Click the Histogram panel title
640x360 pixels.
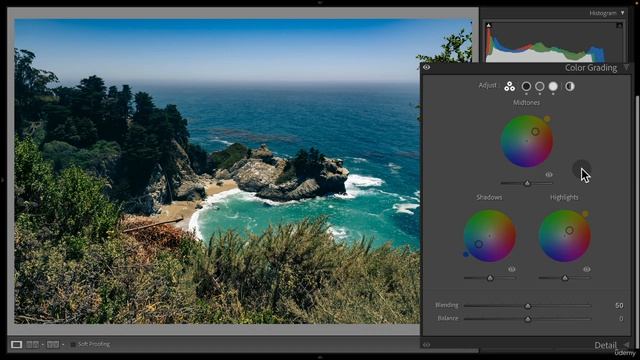click(x=603, y=13)
